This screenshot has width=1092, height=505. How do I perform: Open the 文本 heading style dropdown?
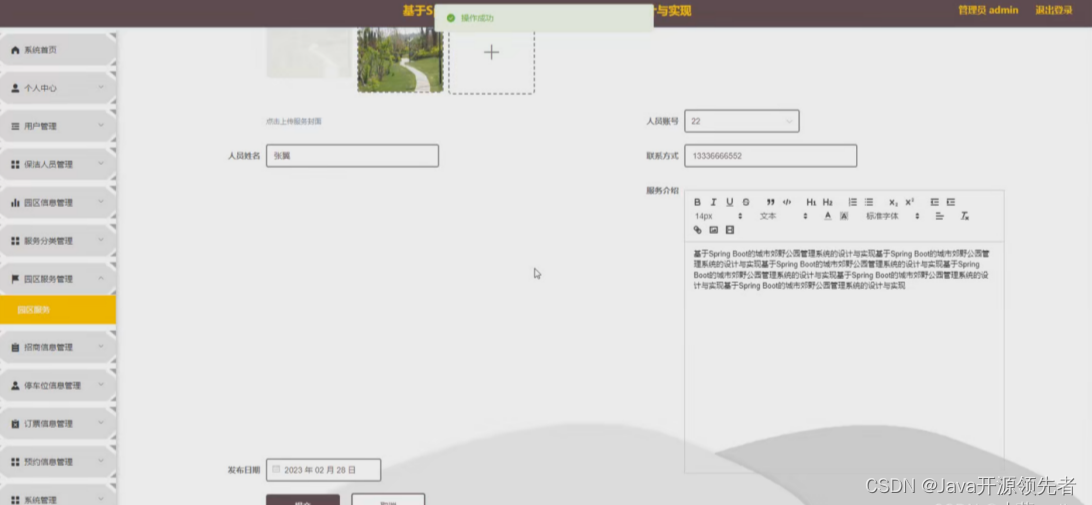783,216
